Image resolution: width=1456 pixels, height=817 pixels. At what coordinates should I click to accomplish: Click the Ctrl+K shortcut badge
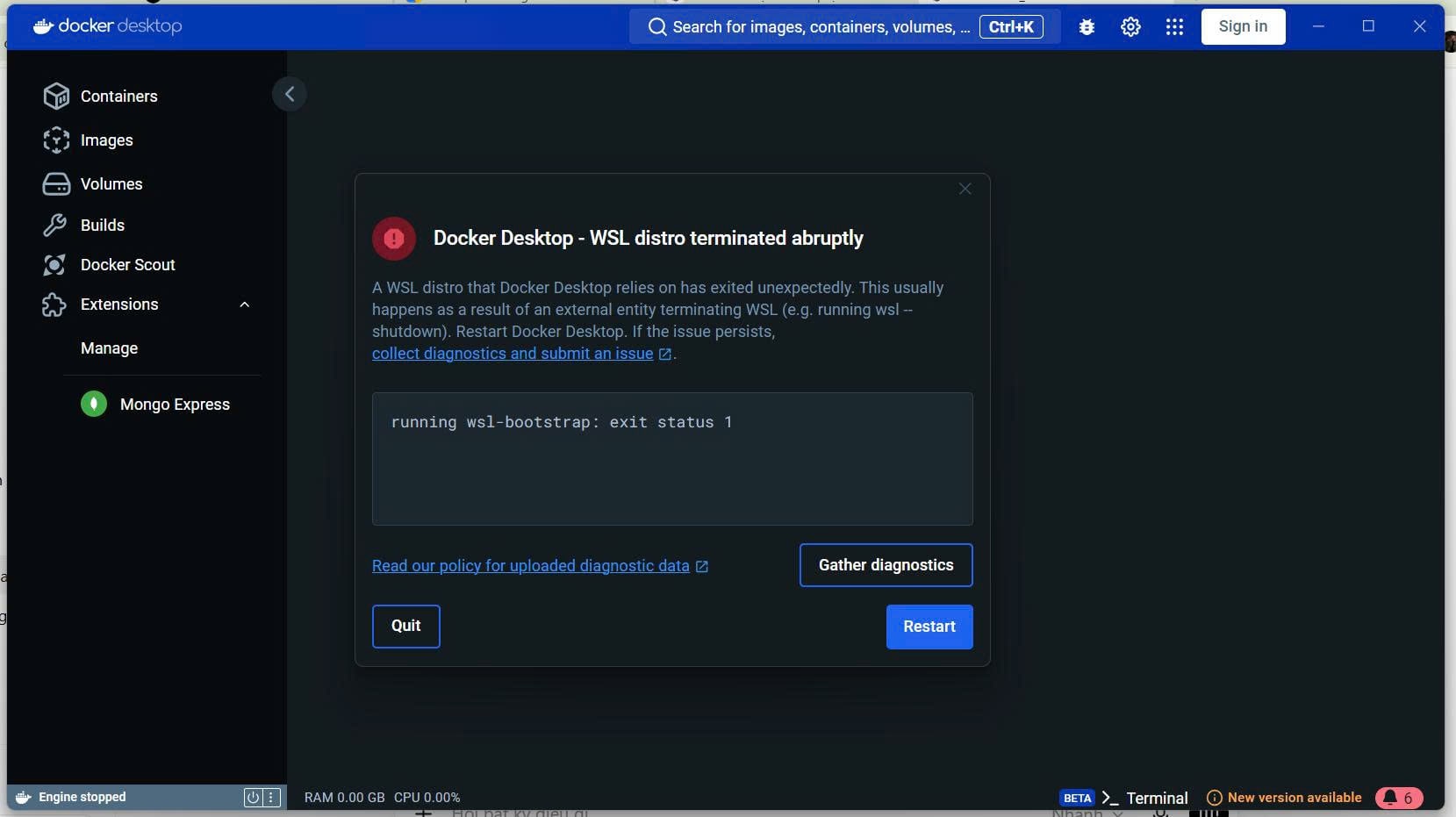click(x=1011, y=27)
